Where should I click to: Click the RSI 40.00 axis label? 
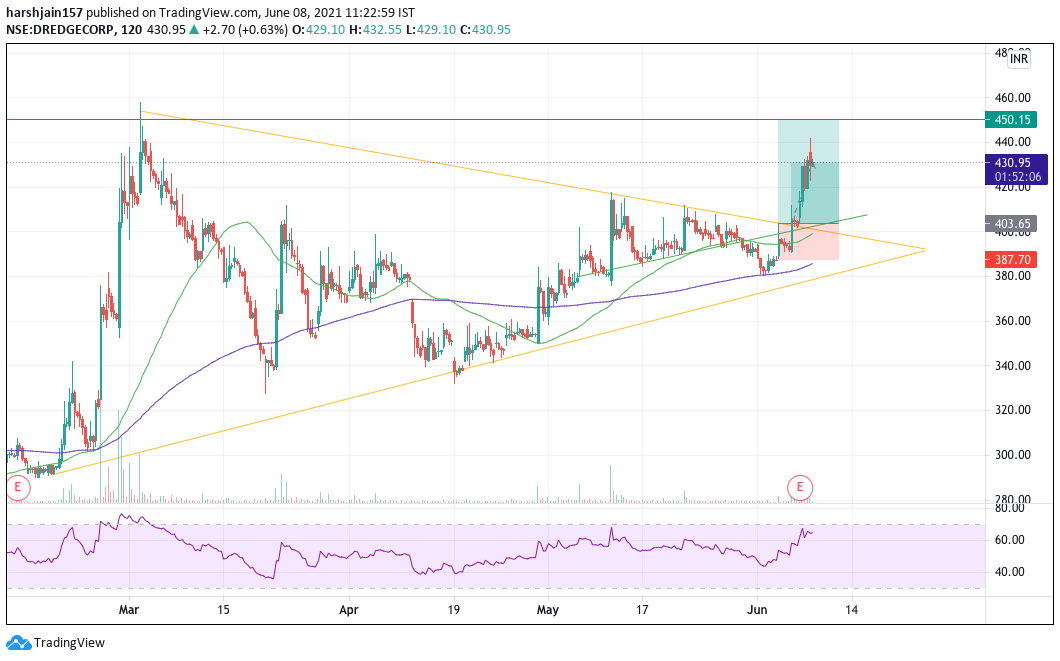pyautogui.click(x=1009, y=572)
